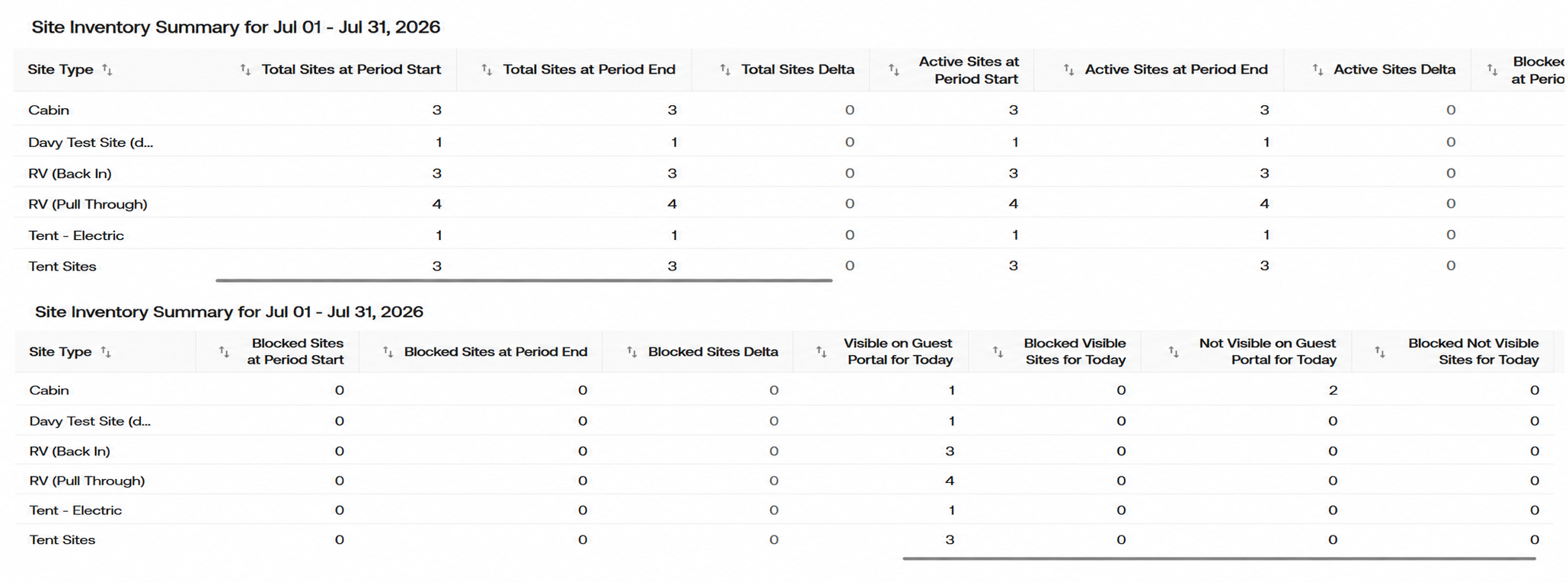
Task: Click sort arrows for Blocked Sites Delta
Action: point(631,352)
